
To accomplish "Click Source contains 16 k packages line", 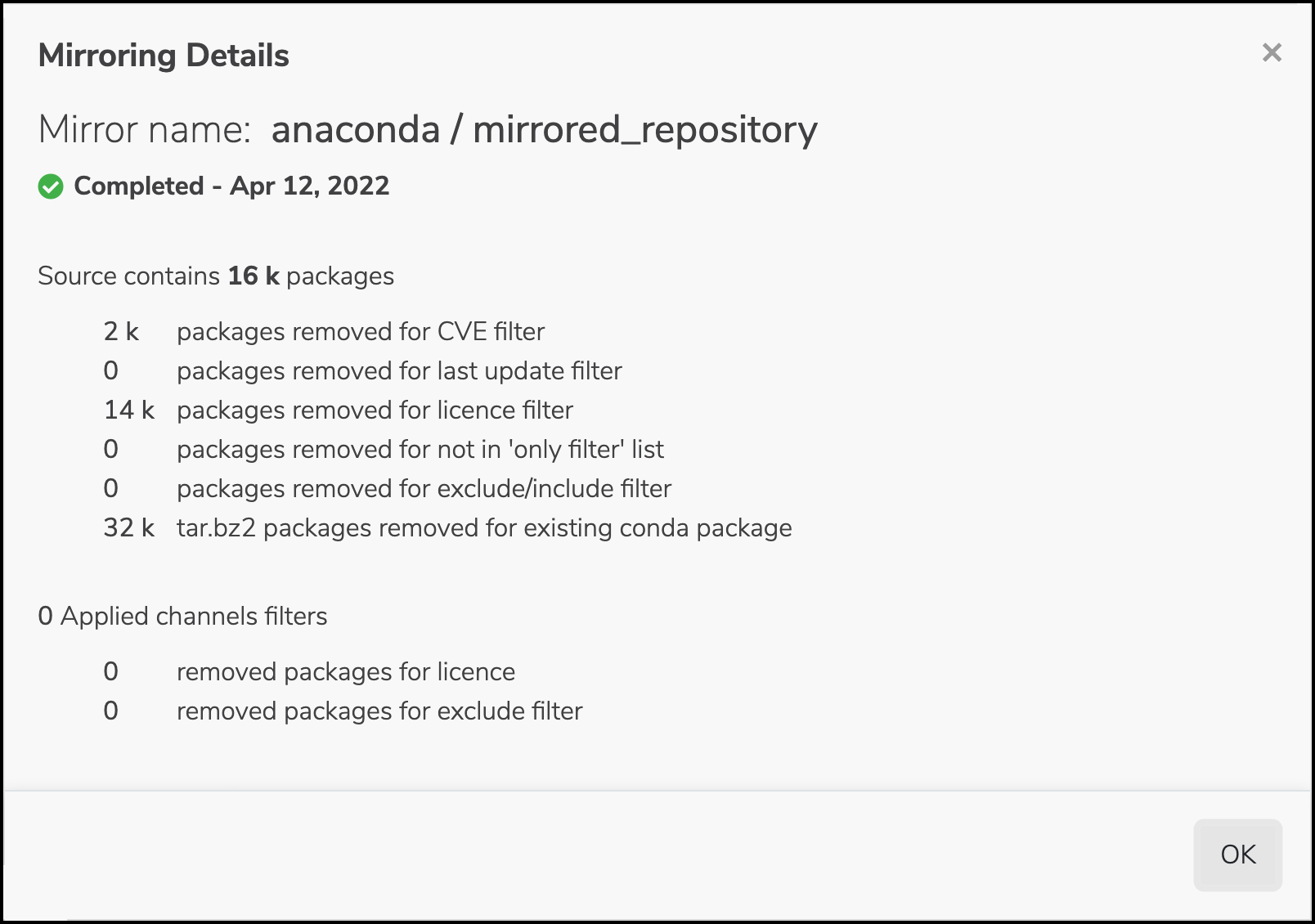I will [216, 276].
